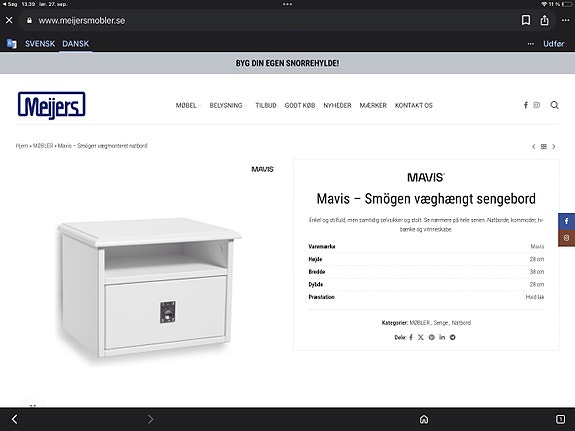Click the 28 cm value beside Højde
Viewport: 575px width, 431px height.
(537, 259)
